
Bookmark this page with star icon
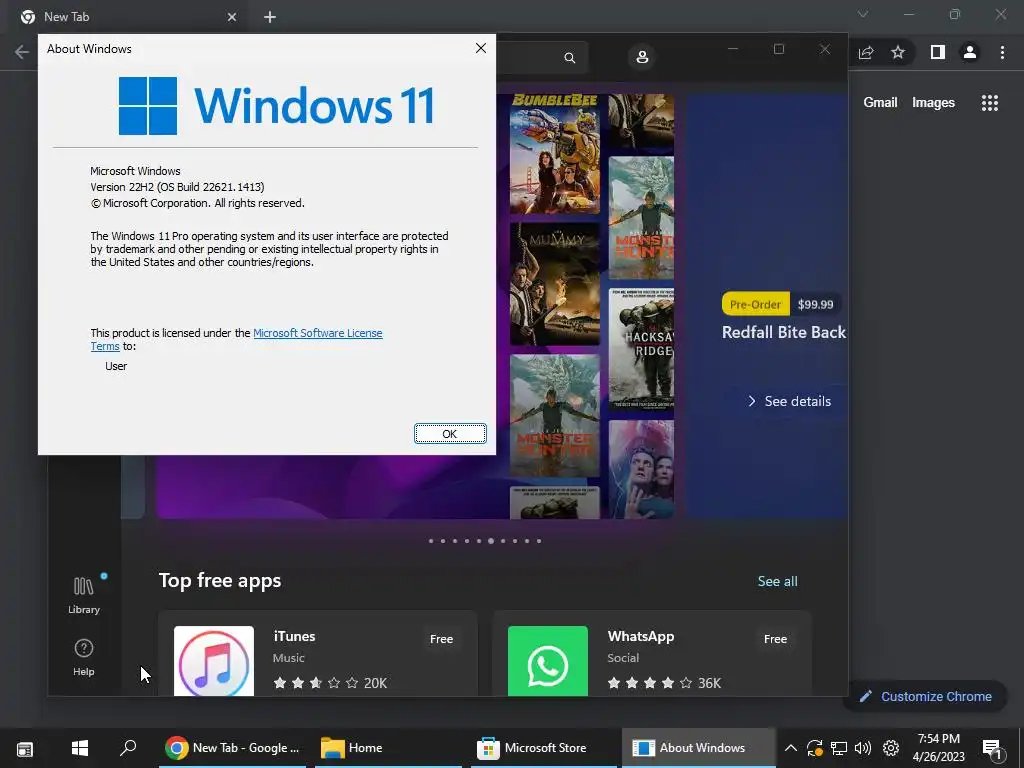pos(898,52)
